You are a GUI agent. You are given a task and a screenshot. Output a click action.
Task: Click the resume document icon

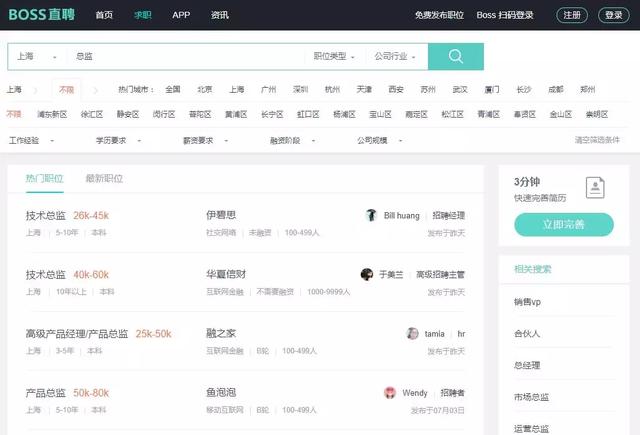point(595,188)
